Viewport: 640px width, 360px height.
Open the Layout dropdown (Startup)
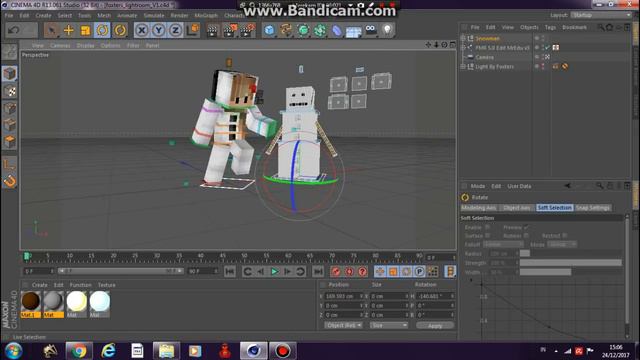(x=600, y=15)
